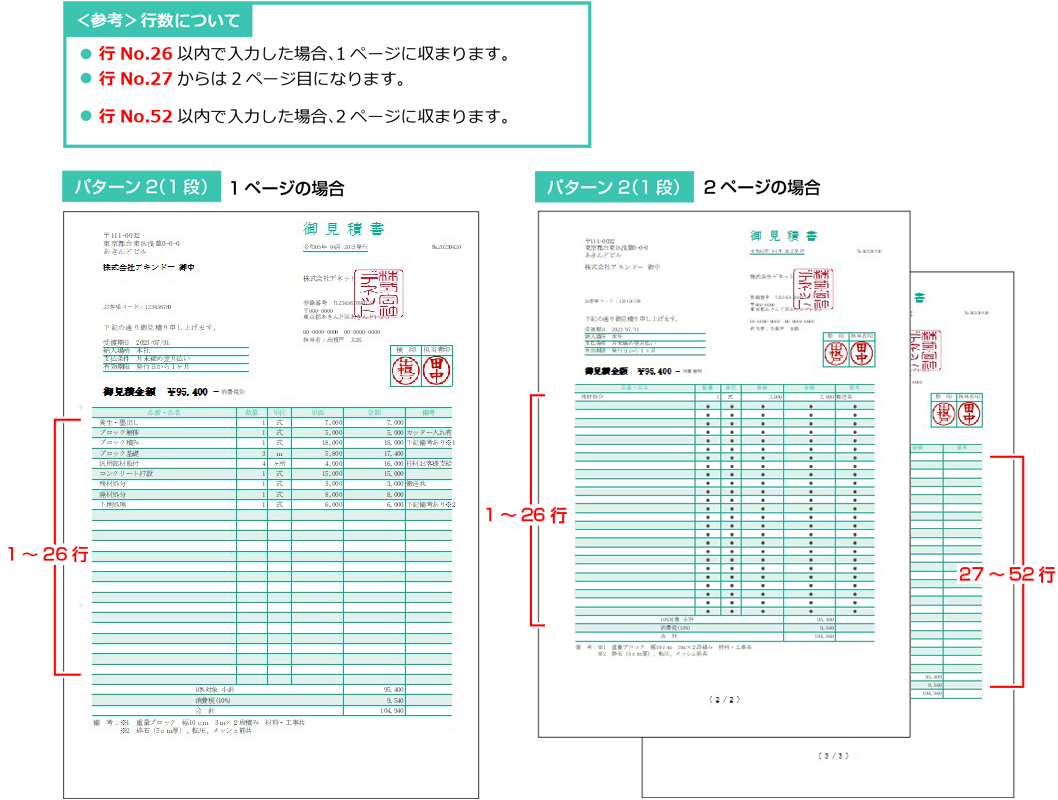Click the '令和05年 04月 20日発行' date on the one-page sample

[335, 247]
